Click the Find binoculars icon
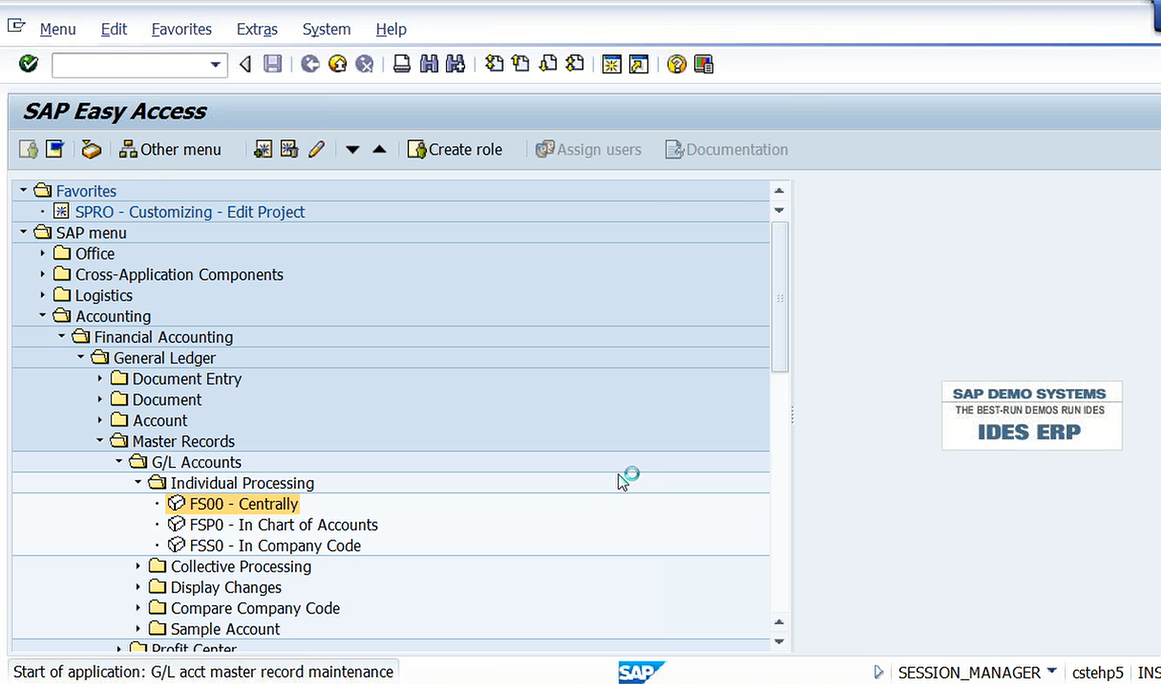The image size is (1161, 684). pyautogui.click(x=429, y=64)
